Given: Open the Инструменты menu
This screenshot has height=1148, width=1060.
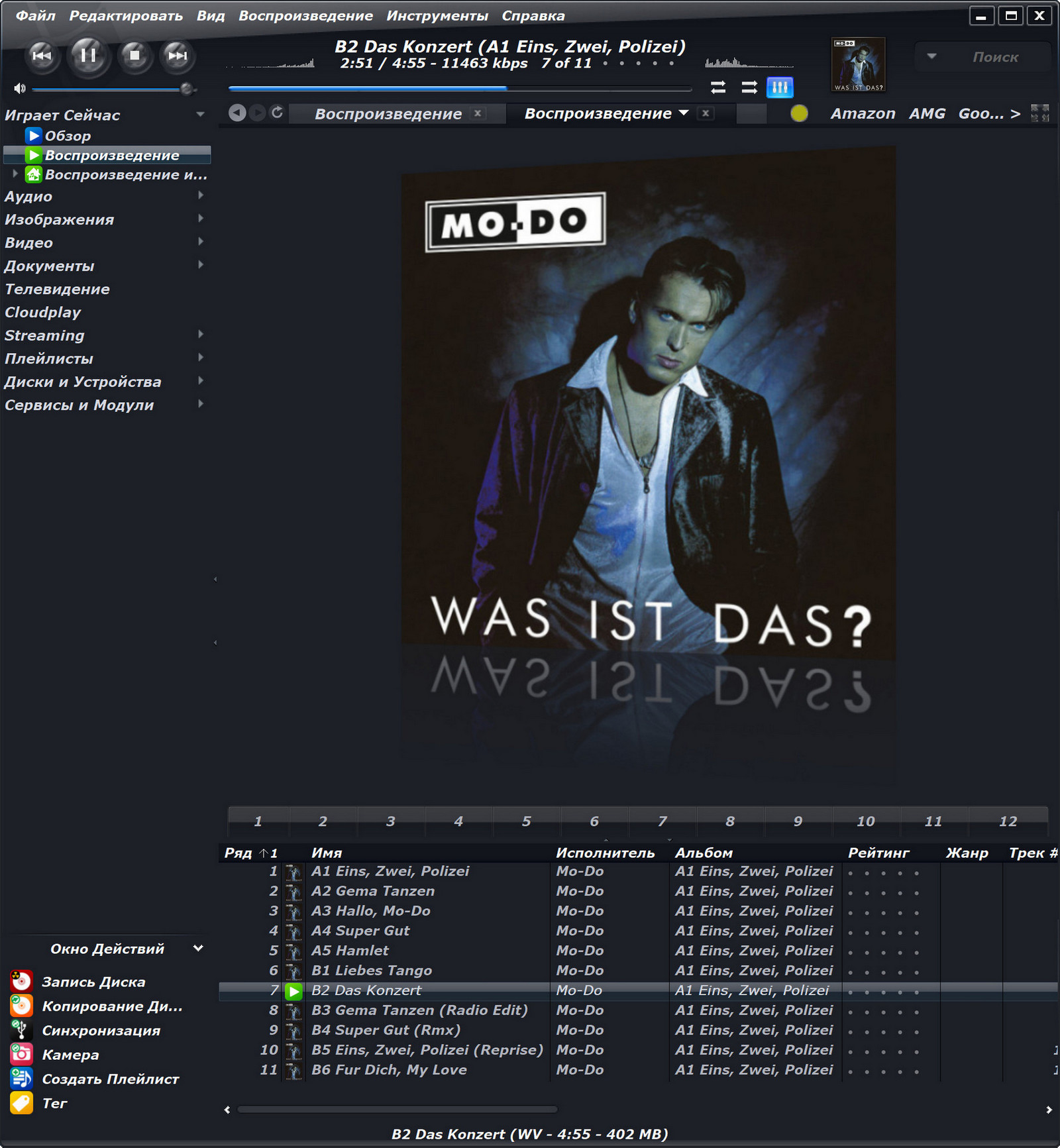Looking at the screenshot, I should (x=437, y=16).
